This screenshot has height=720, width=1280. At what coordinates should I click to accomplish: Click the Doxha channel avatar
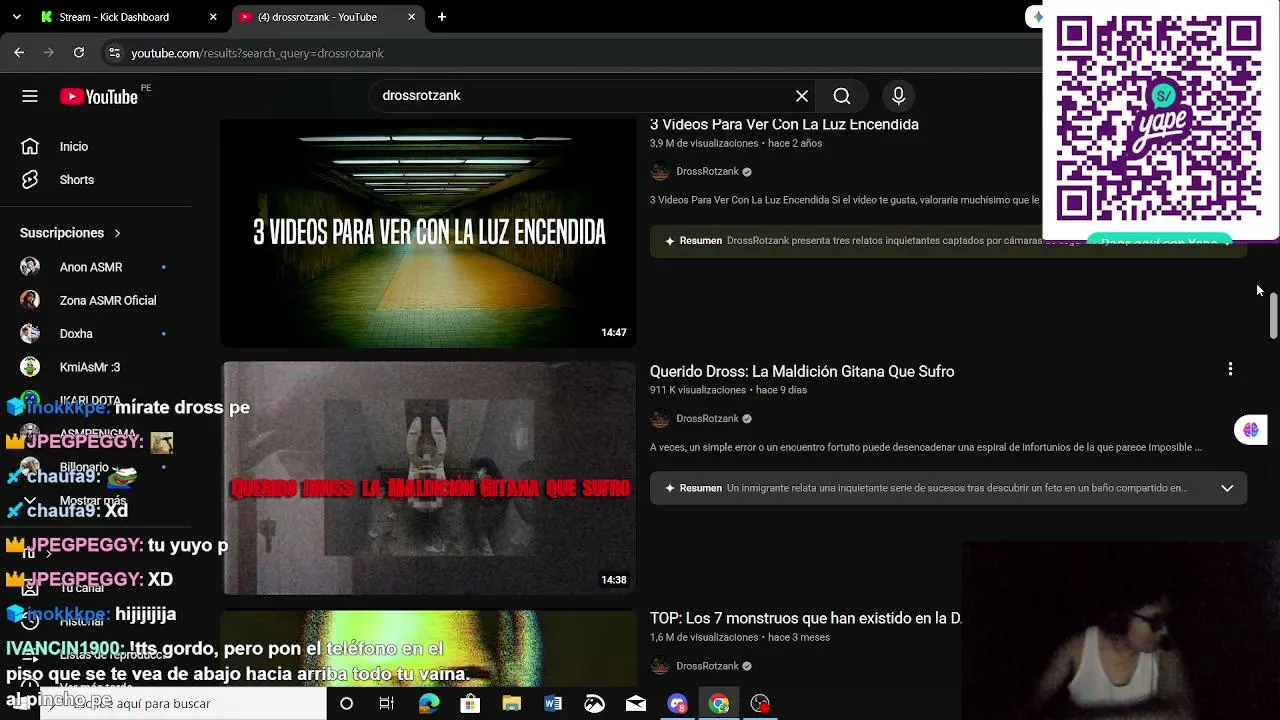[30, 334]
